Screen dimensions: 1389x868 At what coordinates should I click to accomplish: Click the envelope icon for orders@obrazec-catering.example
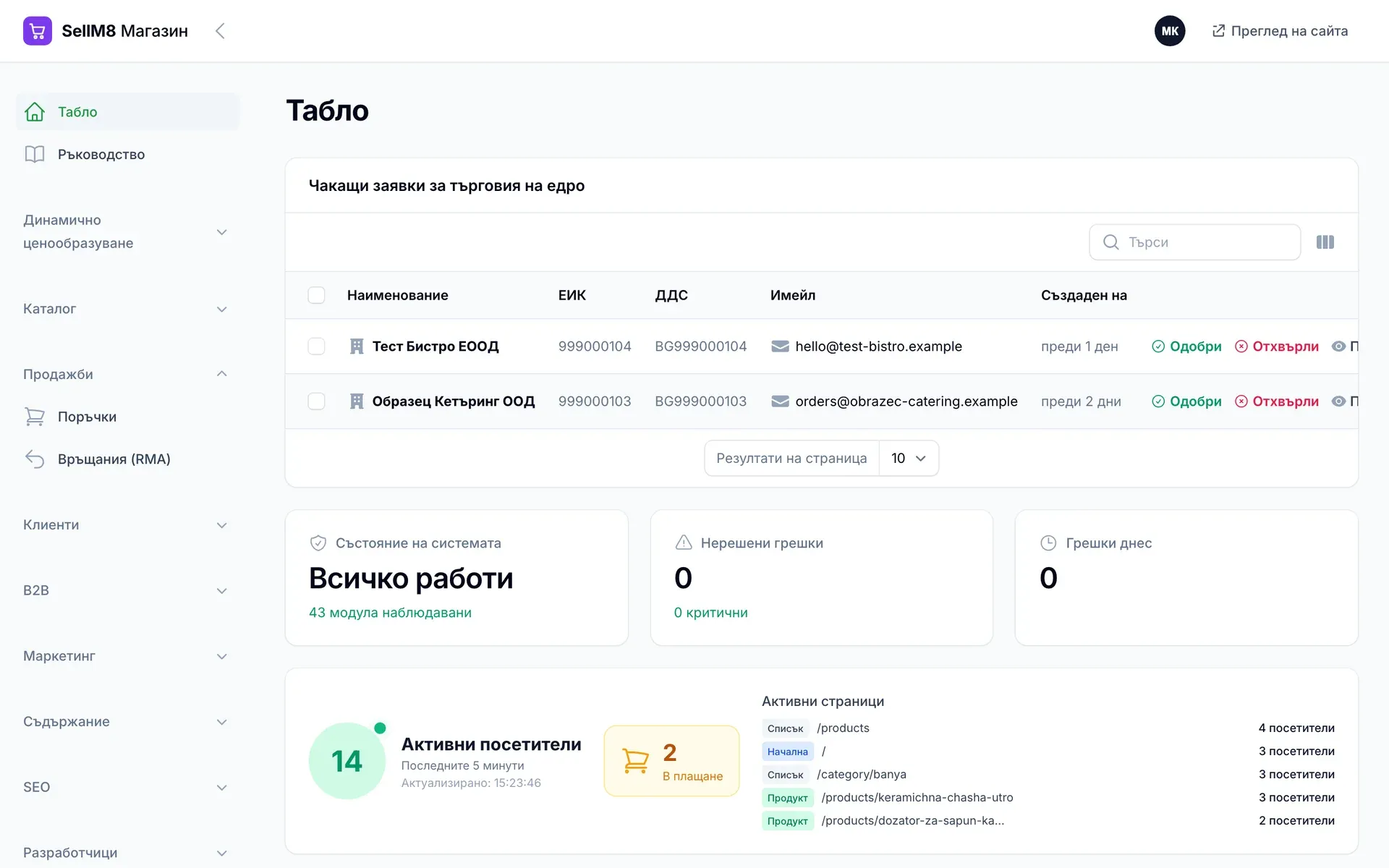pos(780,401)
